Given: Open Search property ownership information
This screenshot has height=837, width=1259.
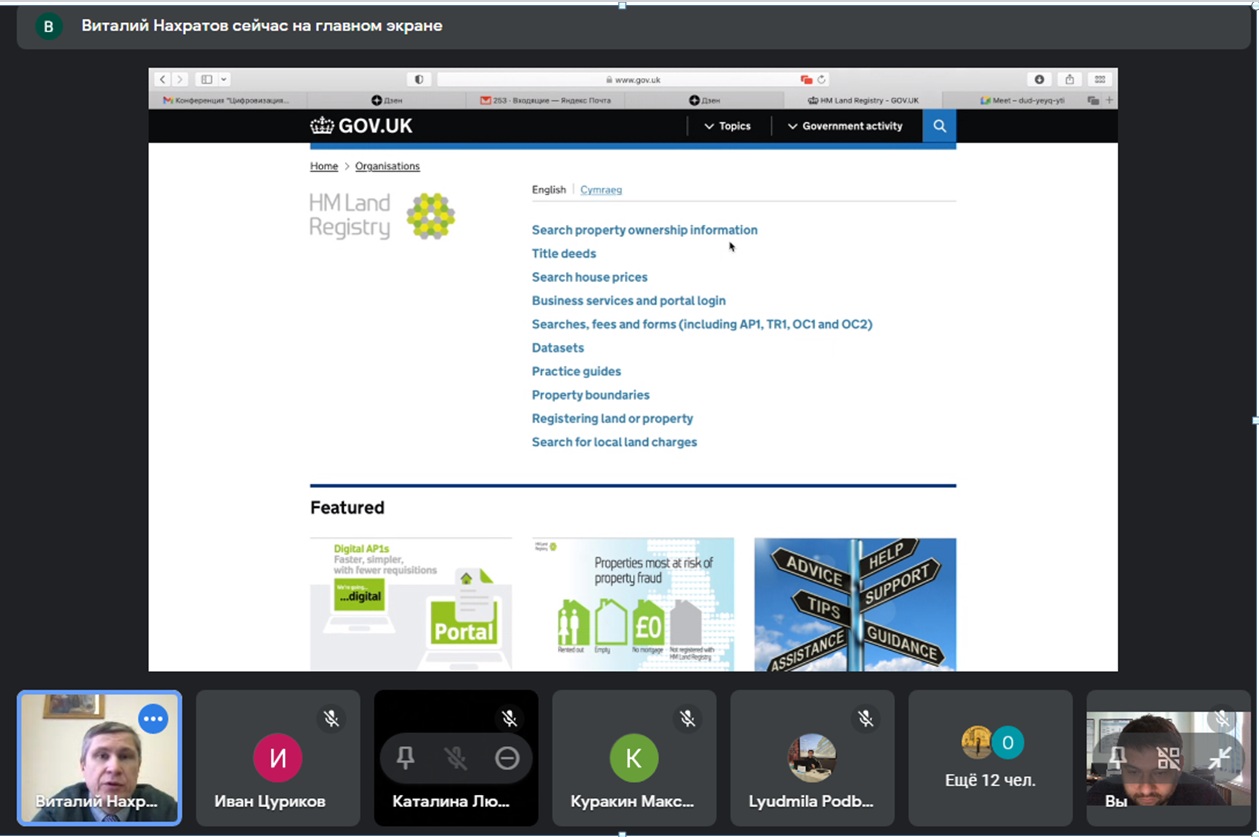Looking at the screenshot, I should (x=644, y=230).
